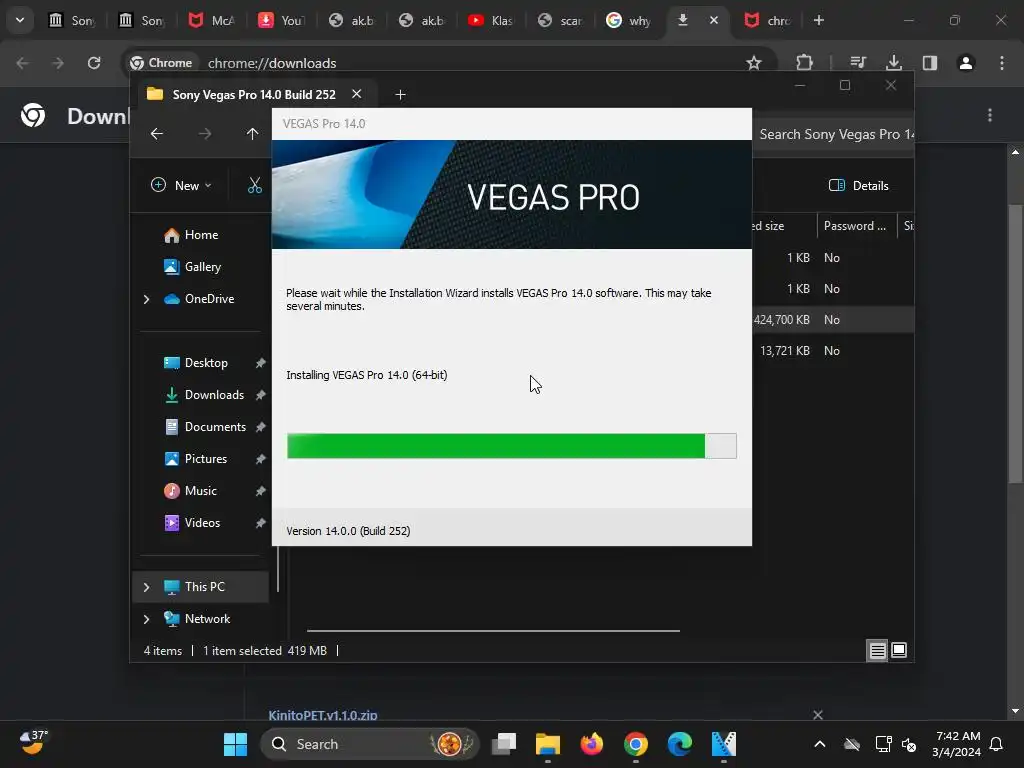Click the Search Sony Vegas Pro field
The image size is (1024, 768).
833,135
